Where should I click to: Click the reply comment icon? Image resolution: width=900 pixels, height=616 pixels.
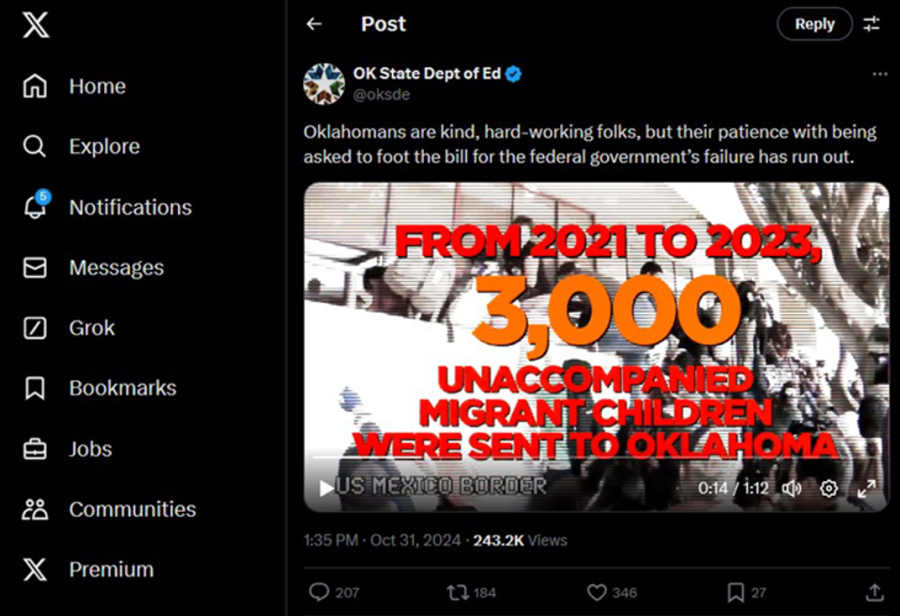(x=319, y=592)
